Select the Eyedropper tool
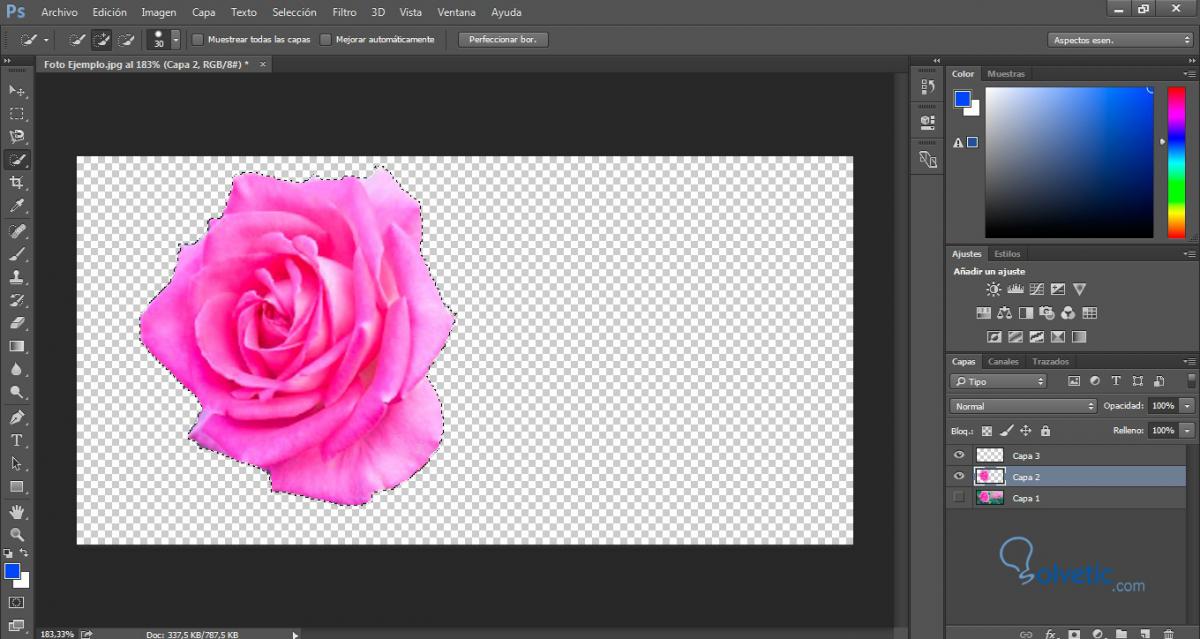 click(x=17, y=207)
